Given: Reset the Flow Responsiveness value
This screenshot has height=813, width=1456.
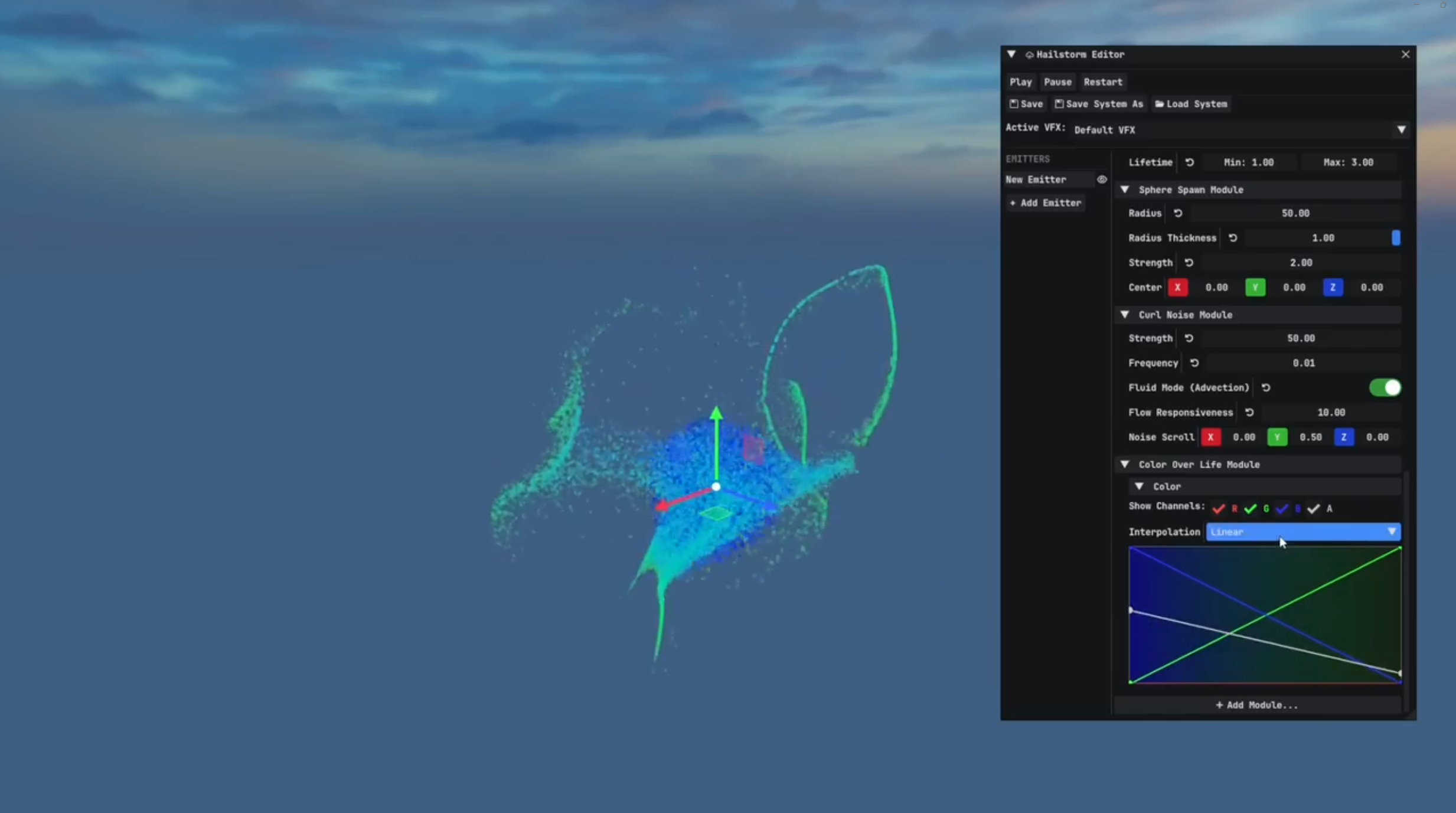Looking at the screenshot, I should tap(1249, 413).
